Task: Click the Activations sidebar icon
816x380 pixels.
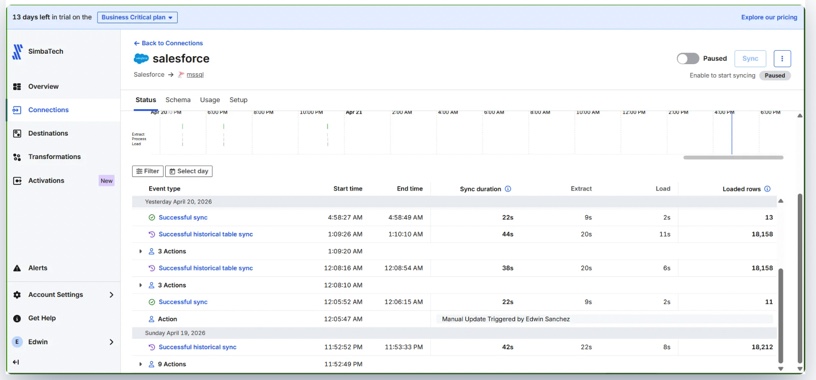Action: coord(17,181)
